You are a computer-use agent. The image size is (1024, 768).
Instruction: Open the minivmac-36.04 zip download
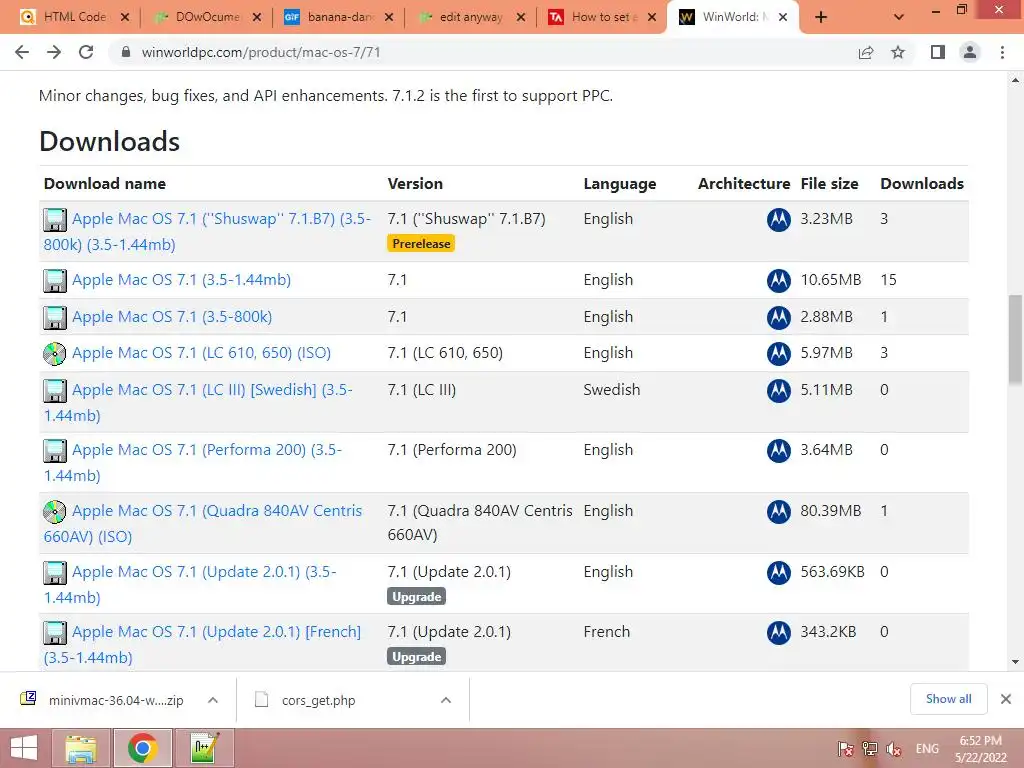(x=116, y=700)
